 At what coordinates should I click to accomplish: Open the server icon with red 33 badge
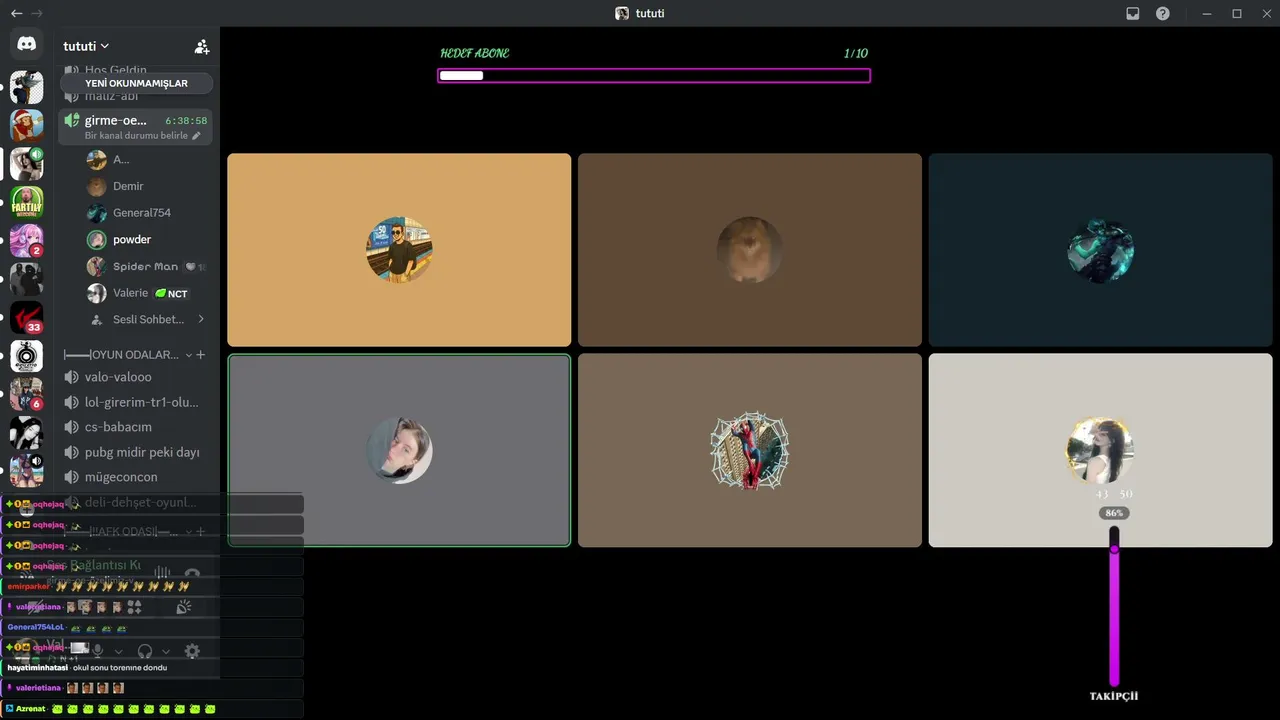point(27,318)
